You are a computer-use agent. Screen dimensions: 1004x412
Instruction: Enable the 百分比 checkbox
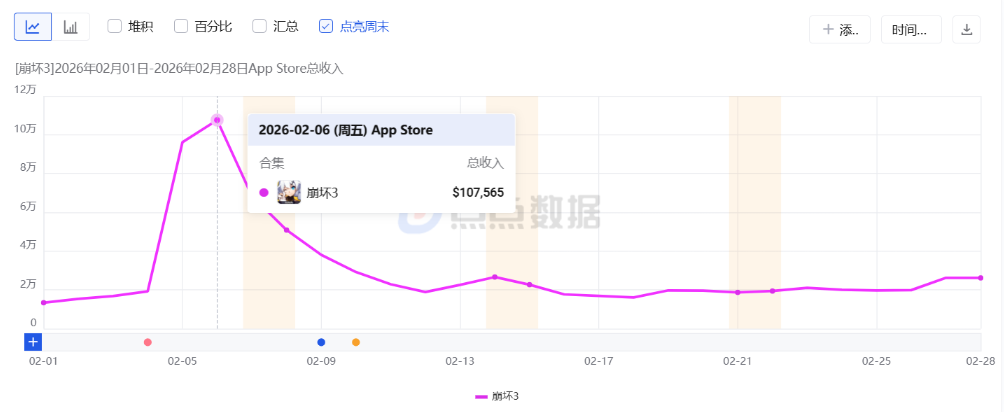pos(181,26)
